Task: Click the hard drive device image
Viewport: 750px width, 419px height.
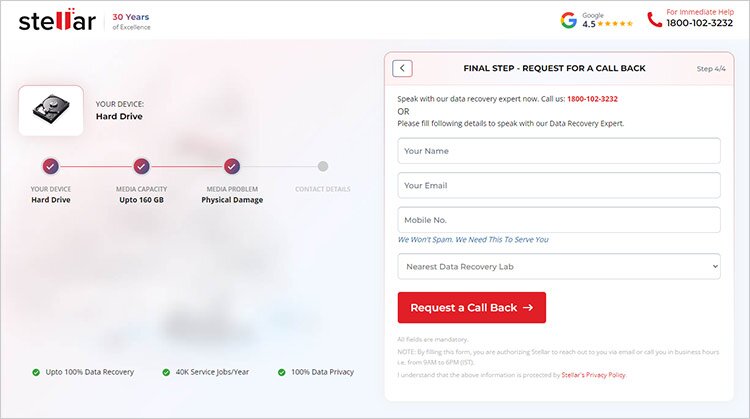Action: click(50, 110)
